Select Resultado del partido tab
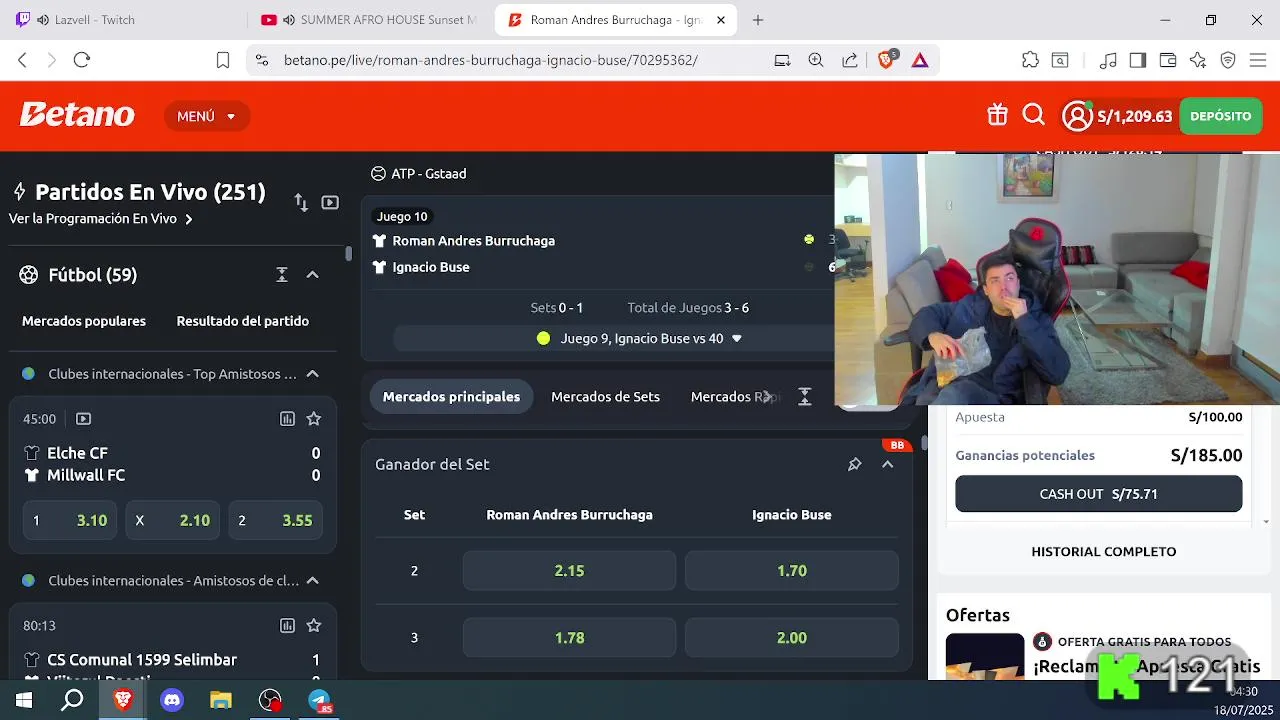 coord(243,321)
